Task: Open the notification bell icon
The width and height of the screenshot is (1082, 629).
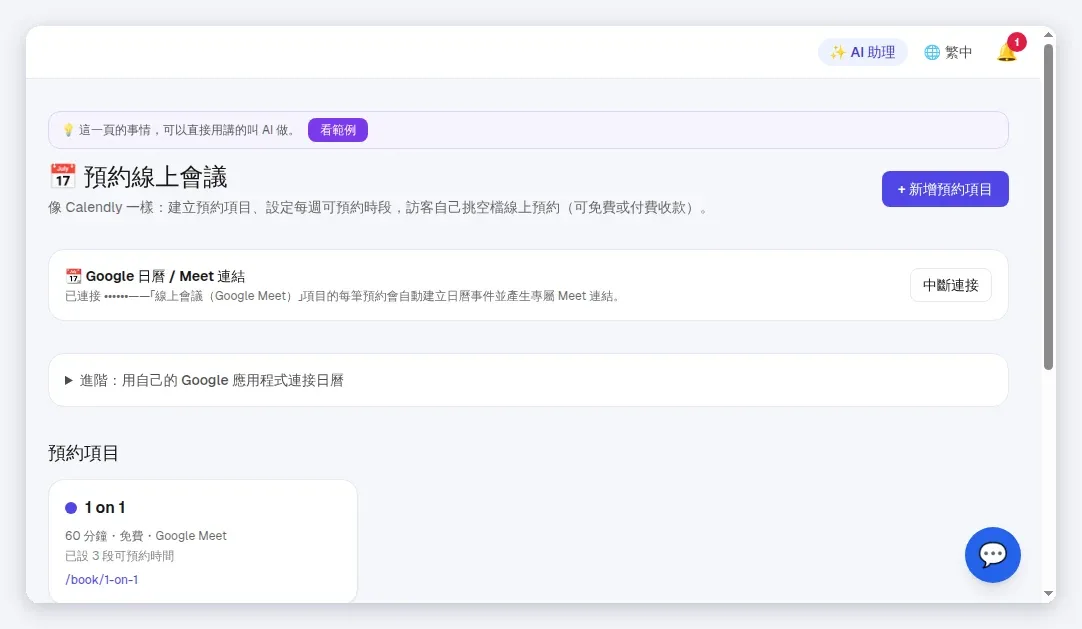Action: pos(1007,52)
